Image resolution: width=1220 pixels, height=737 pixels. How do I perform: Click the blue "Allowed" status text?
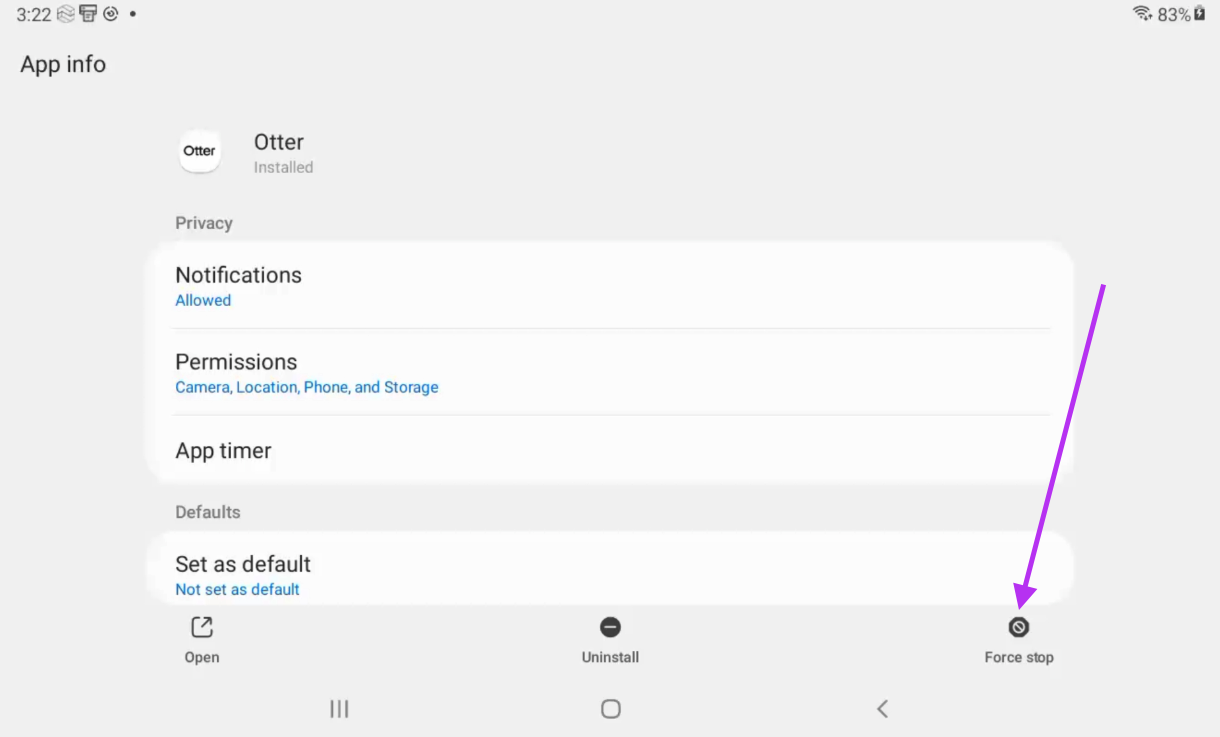pos(203,301)
